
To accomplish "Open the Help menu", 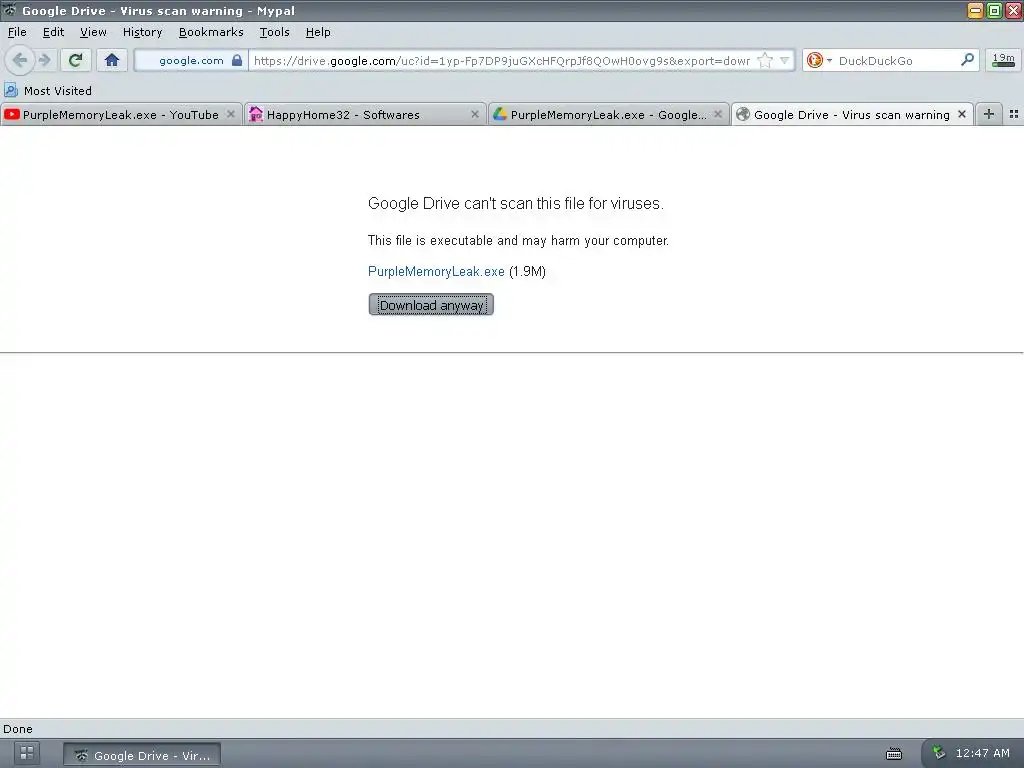I will coord(318,32).
